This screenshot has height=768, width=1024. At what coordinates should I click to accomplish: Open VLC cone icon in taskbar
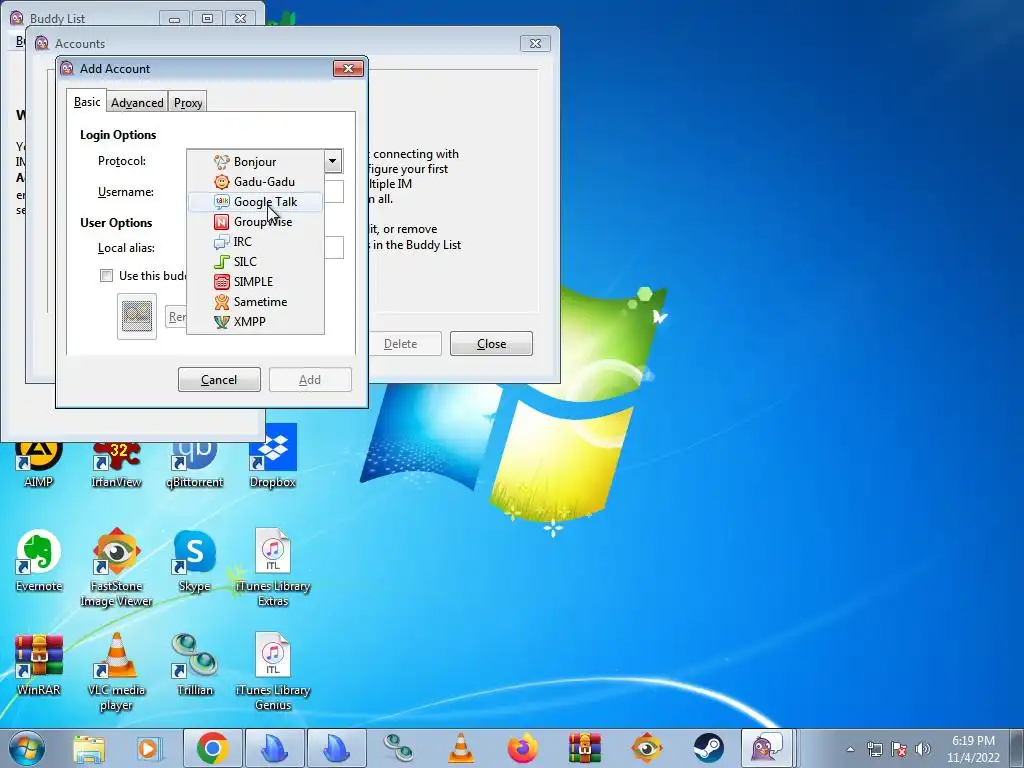461,748
